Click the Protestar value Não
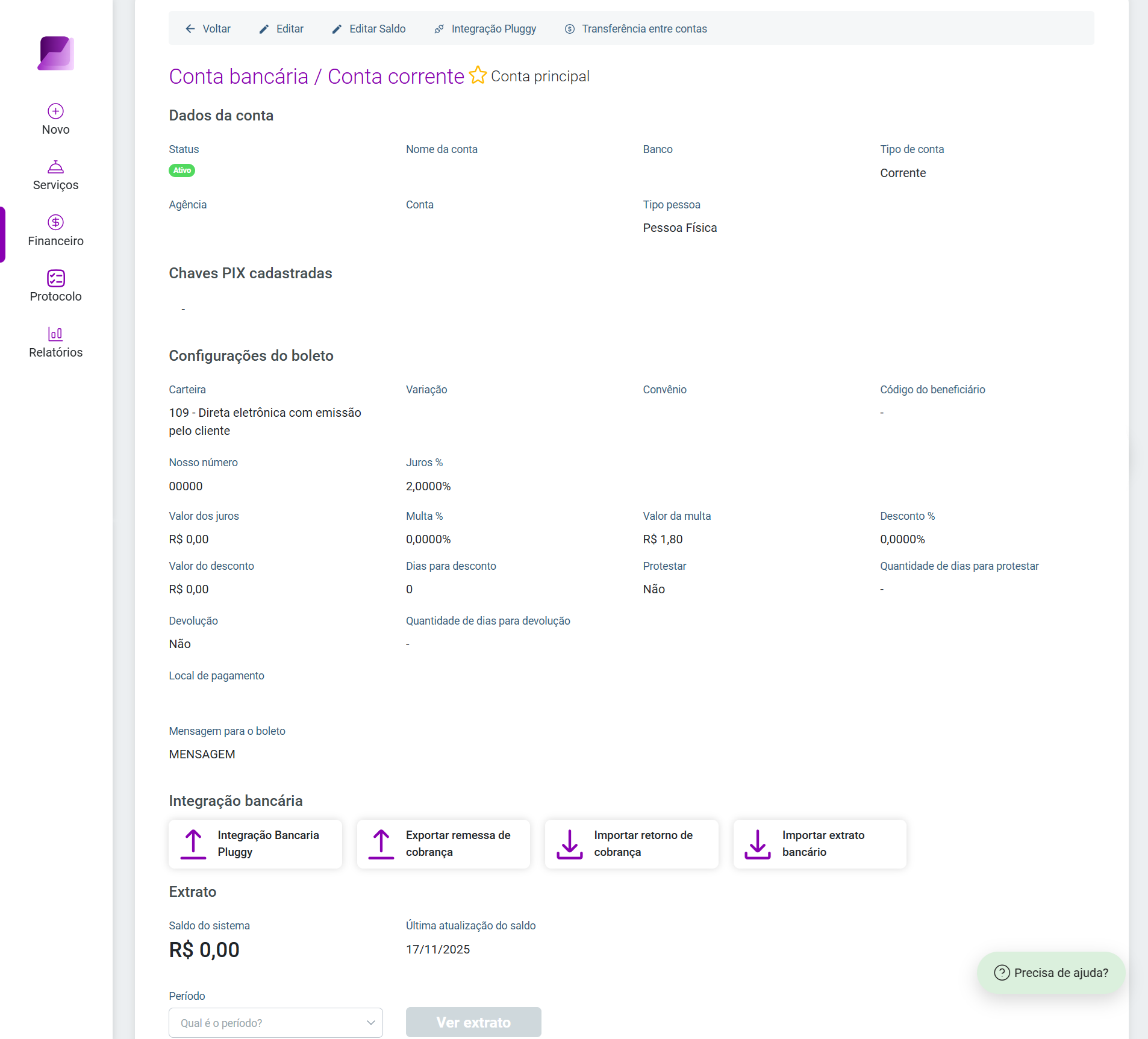Screen dimensions: 1148x1039 pos(654,589)
